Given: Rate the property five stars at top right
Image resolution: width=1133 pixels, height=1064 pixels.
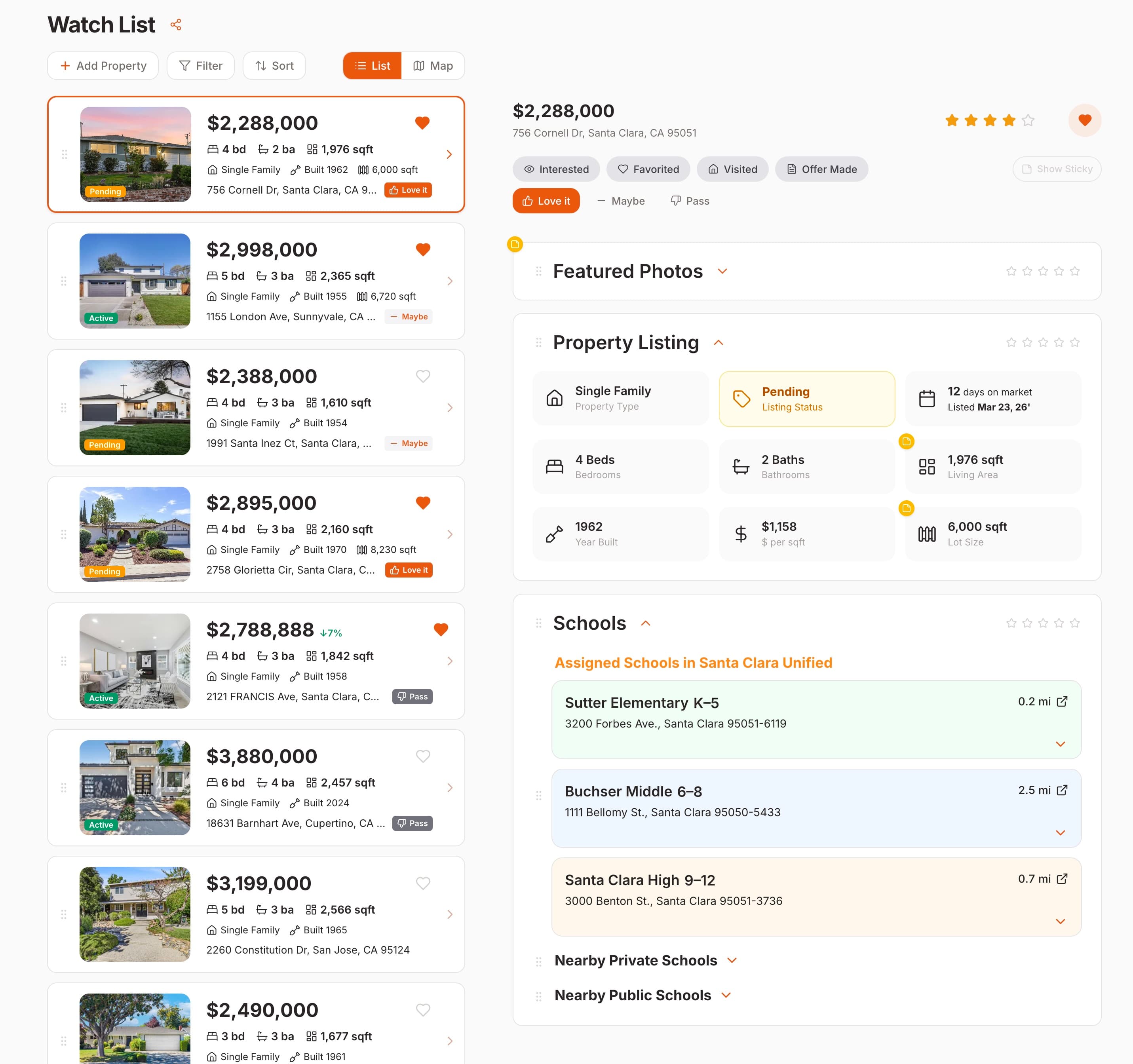Looking at the screenshot, I should tap(1028, 120).
